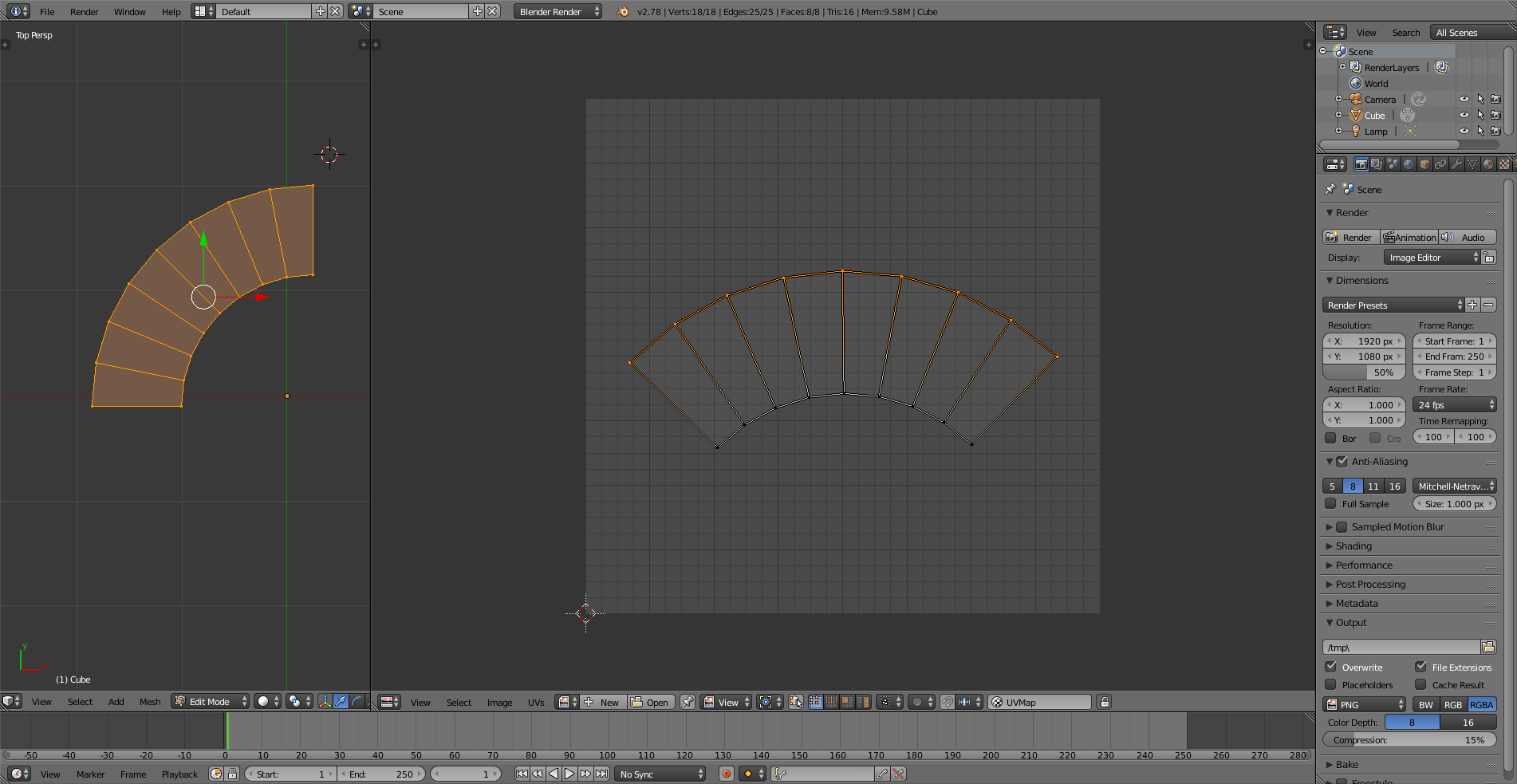Hide the Cube with its eye icon
Screen dimensions: 1517x784
[1464, 115]
